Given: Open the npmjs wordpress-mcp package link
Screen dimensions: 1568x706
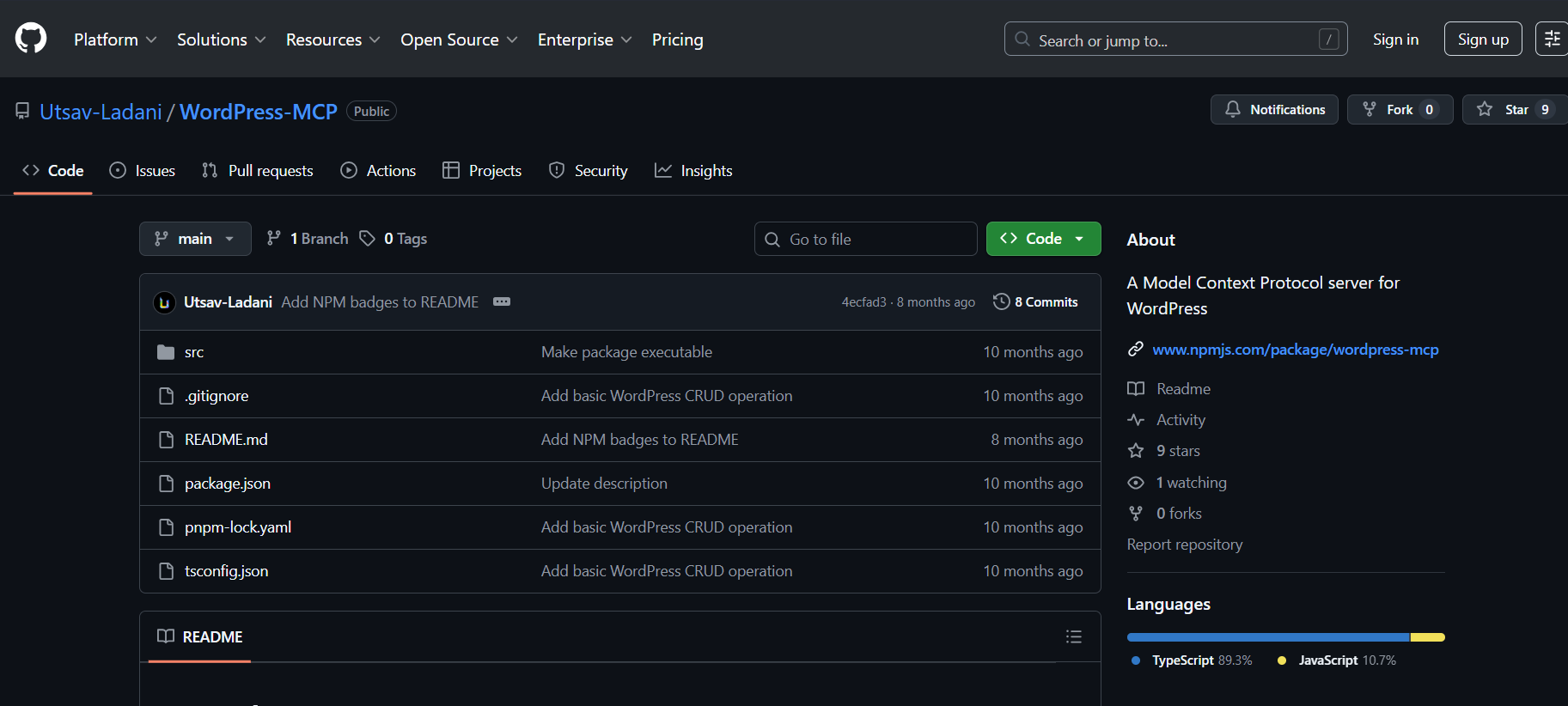Looking at the screenshot, I should [x=1295, y=350].
